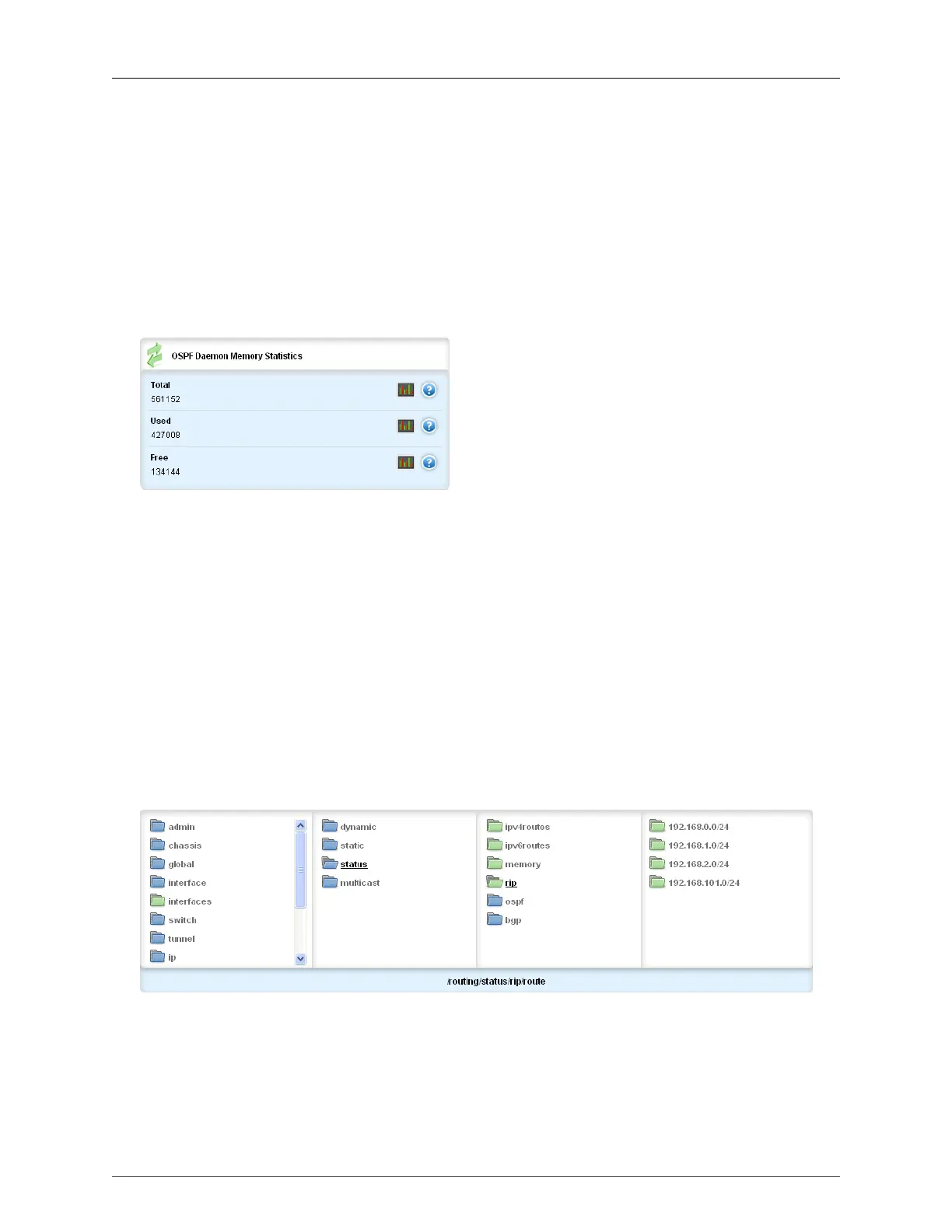Open route 192.168.0.0/24

pyautogui.click(x=690, y=826)
